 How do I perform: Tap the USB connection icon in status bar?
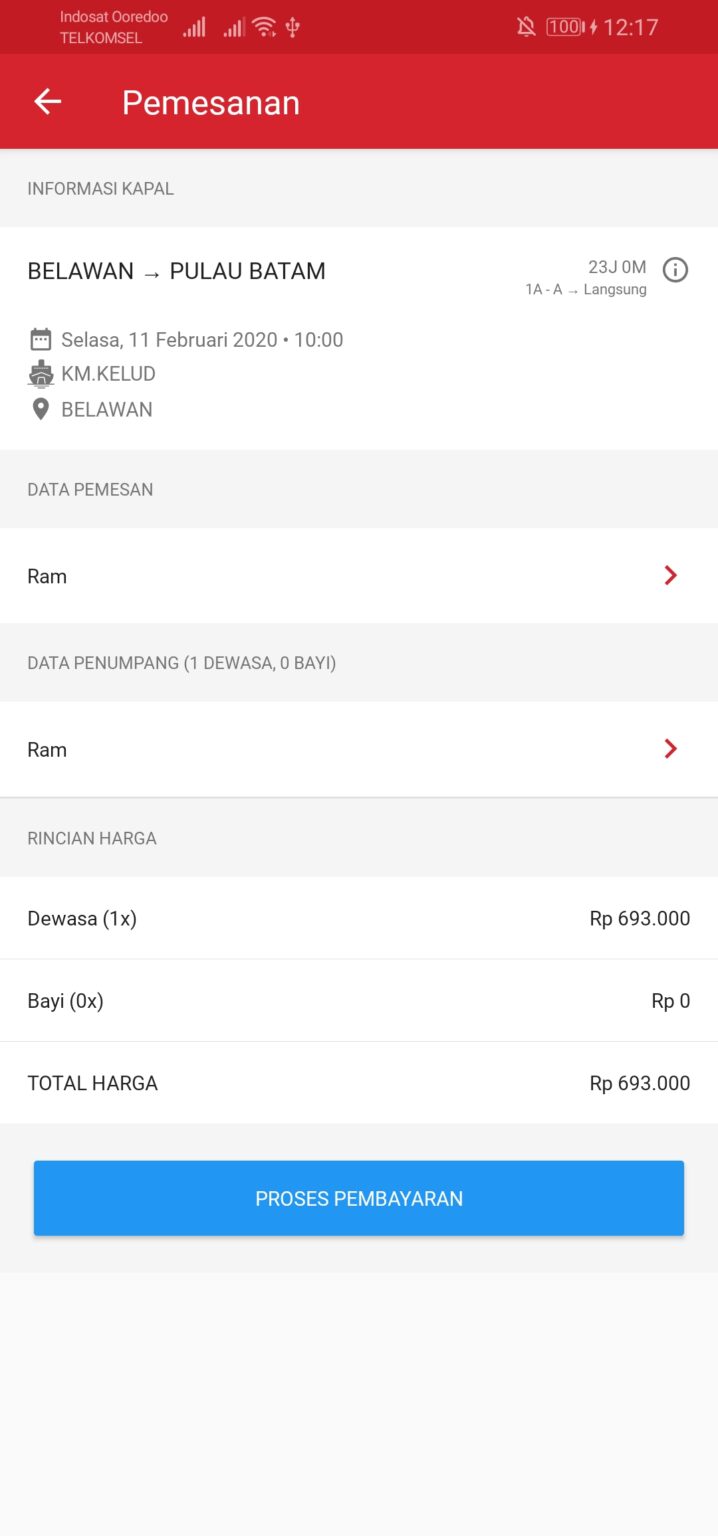pos(293,27)
